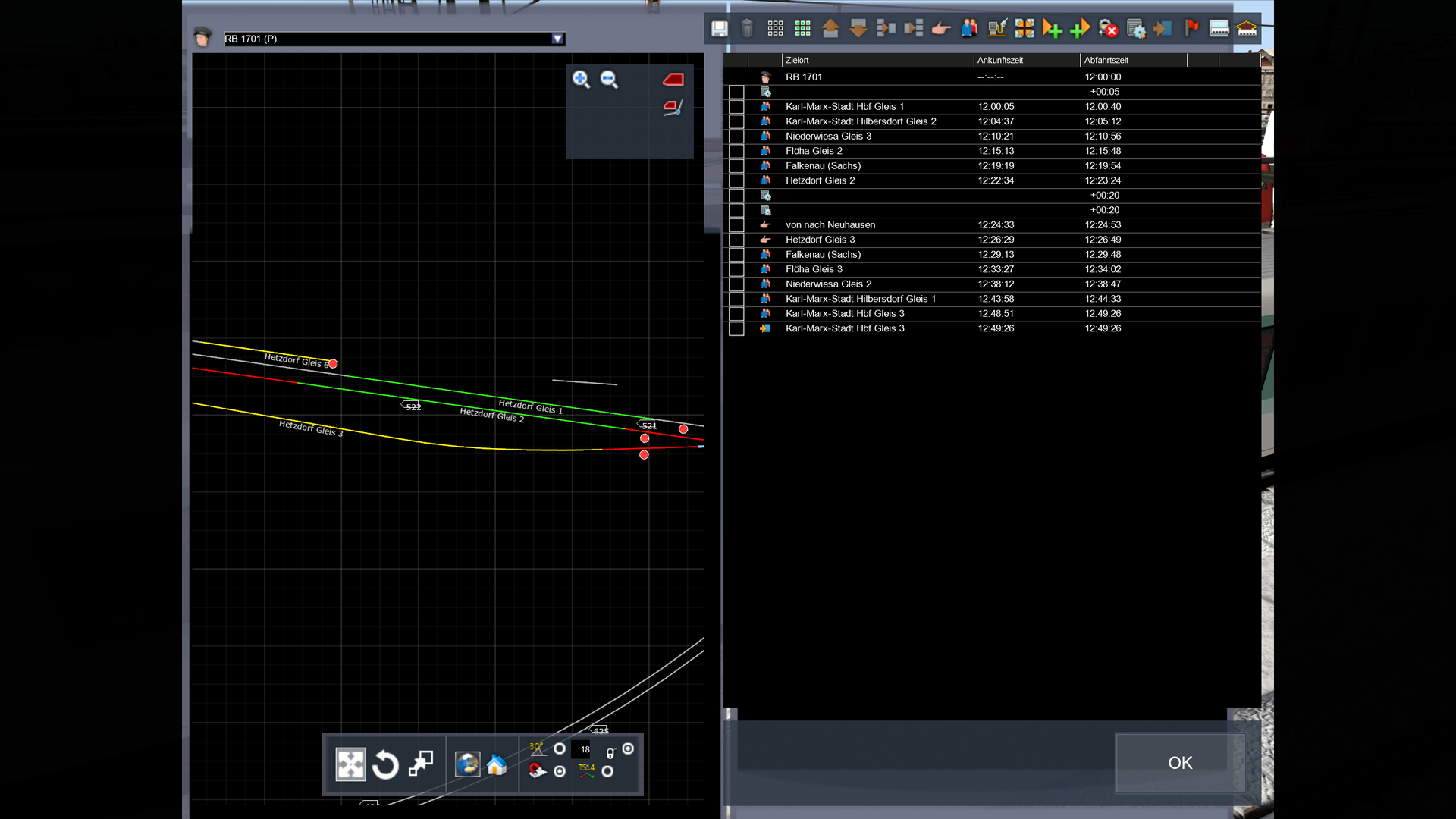Tick checkbox for Flöha Gleis 2 stop

coord(736,152)
